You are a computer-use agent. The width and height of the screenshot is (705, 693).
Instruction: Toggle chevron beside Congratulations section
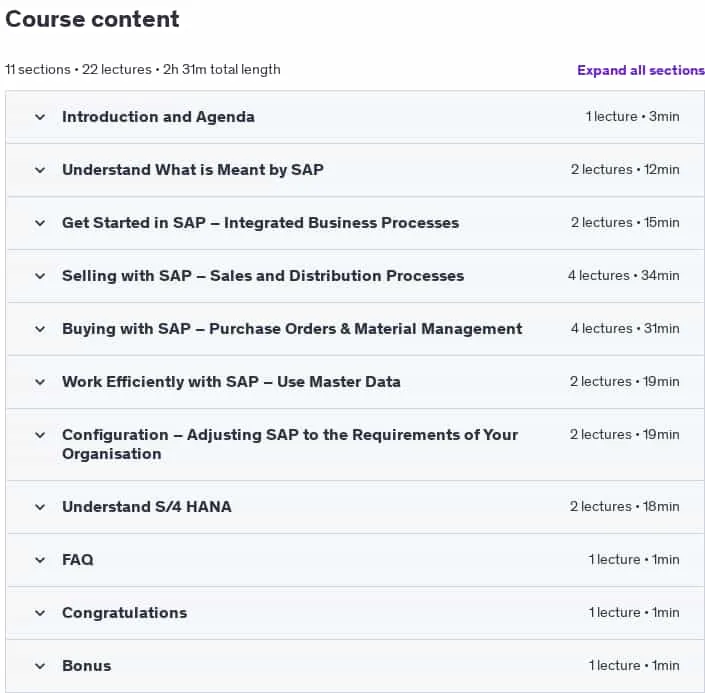[x=40, y=613]
